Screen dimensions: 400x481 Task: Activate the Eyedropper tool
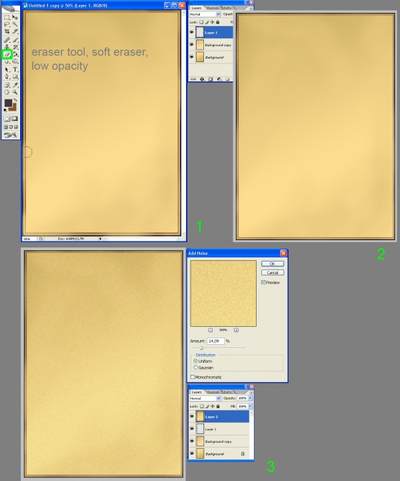click(15, 85)
